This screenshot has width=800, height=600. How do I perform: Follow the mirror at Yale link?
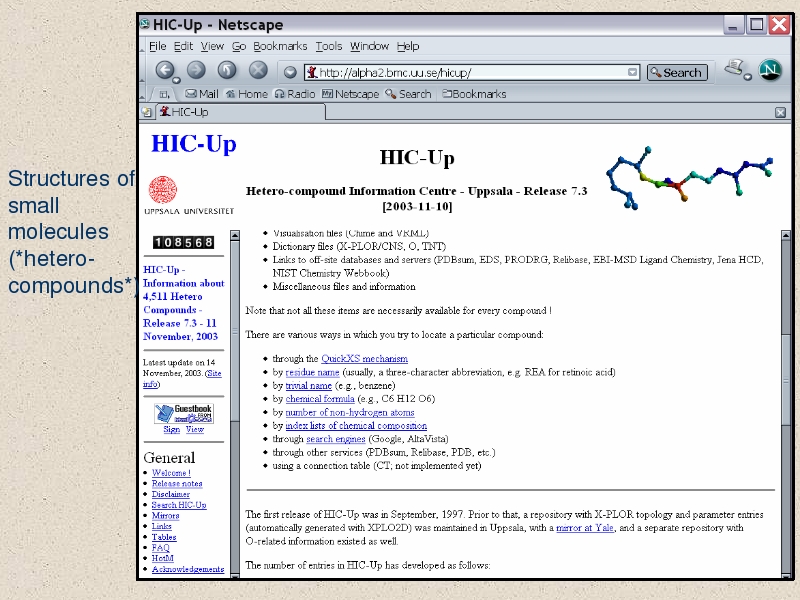pos(585,528)
